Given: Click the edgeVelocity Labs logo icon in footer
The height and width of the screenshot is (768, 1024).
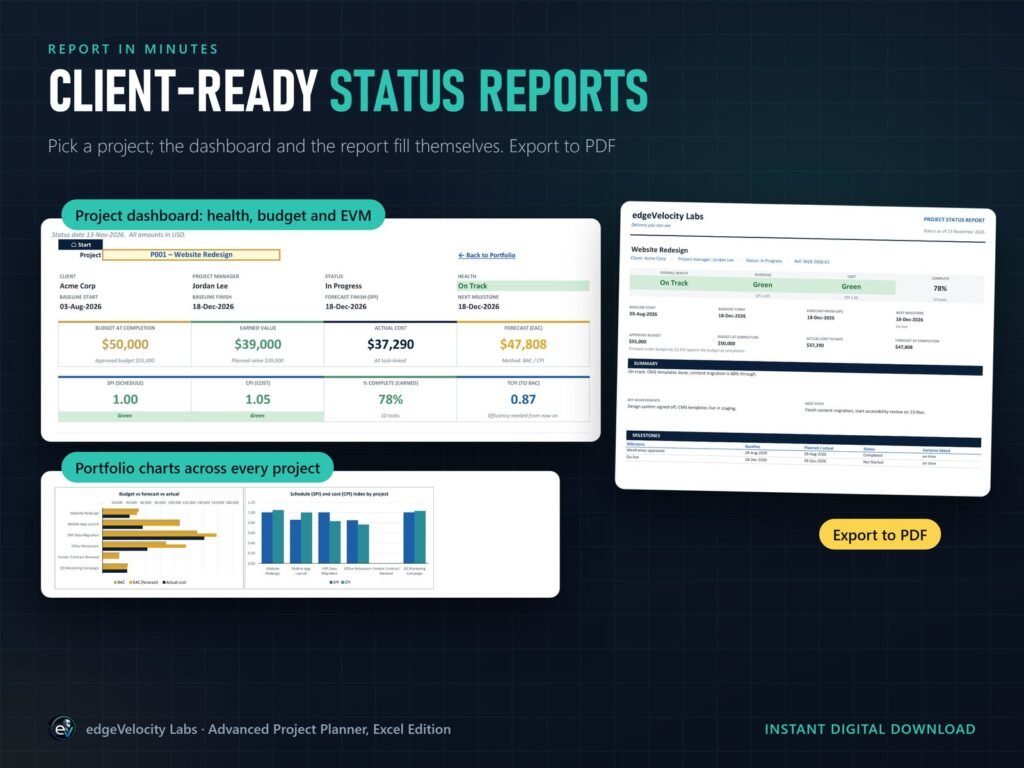Looking at the screenshot, I should tap(63, 729).
